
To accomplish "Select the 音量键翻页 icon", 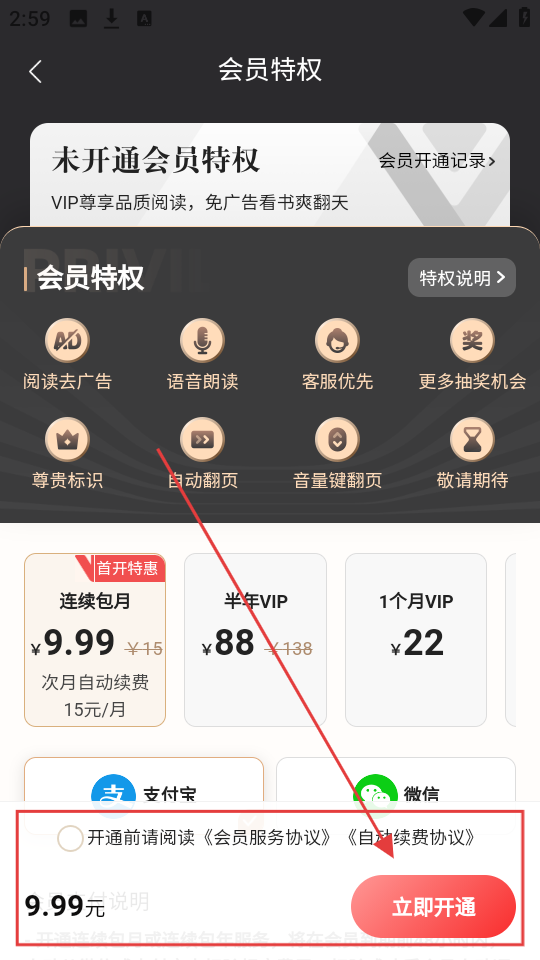I will [x=337, y=440].
